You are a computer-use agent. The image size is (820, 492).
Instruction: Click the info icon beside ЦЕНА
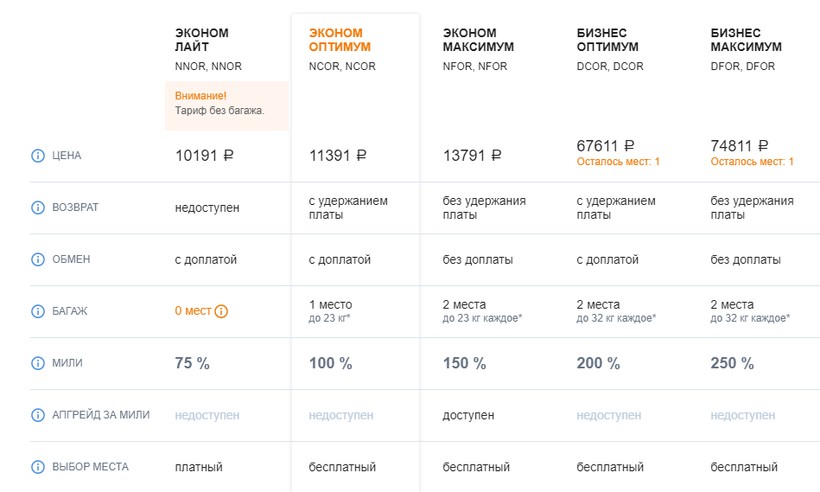(38, 156)
